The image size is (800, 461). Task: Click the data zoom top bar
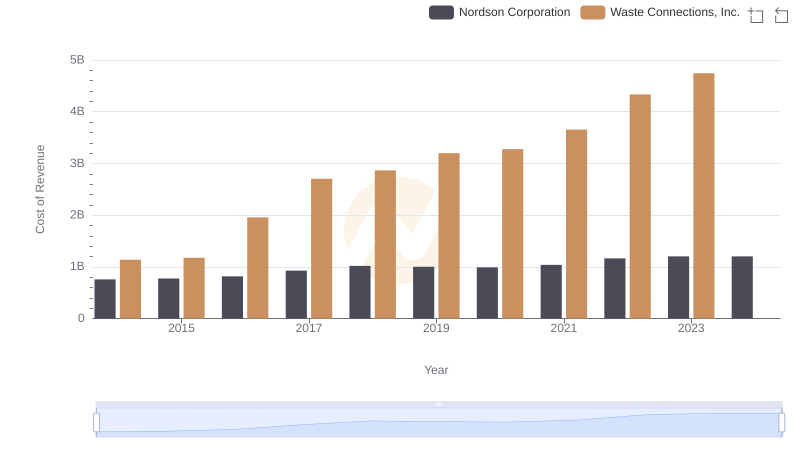pos(439,404)
